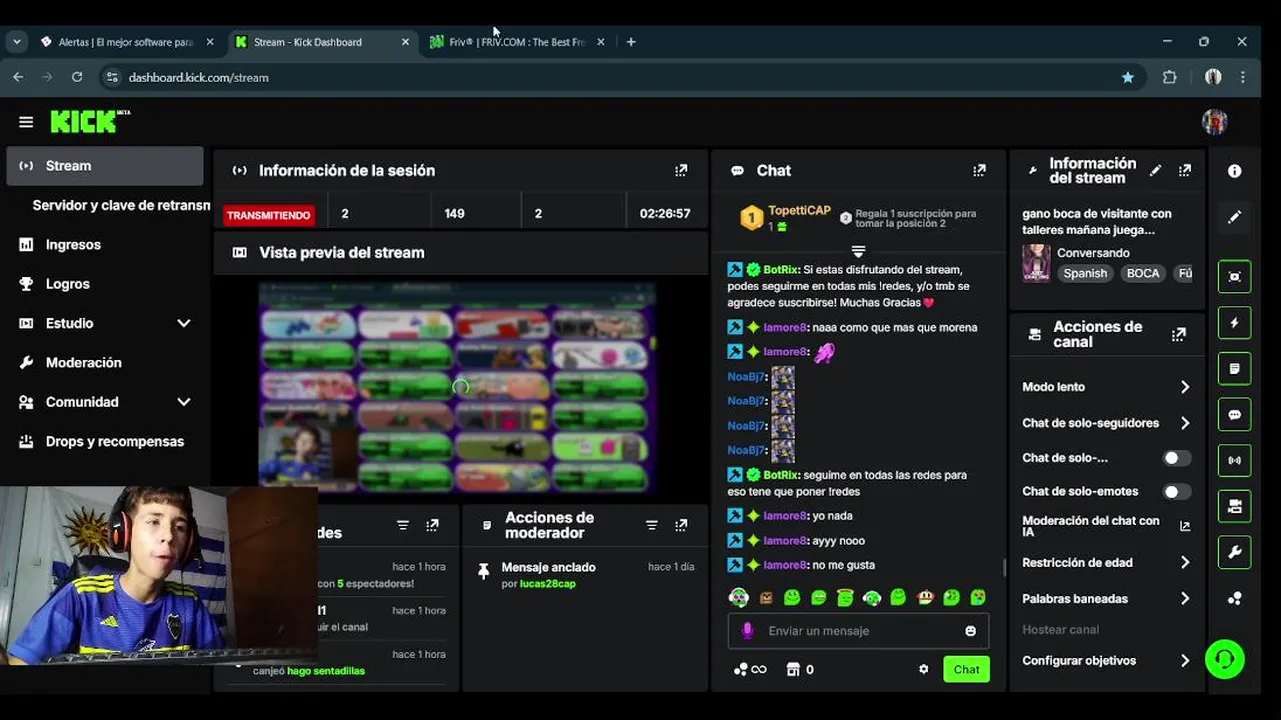Open chat settings gear icon
Image resolution: width=1281 pixels, height=720 pixels.
click(x=924, y=669)
